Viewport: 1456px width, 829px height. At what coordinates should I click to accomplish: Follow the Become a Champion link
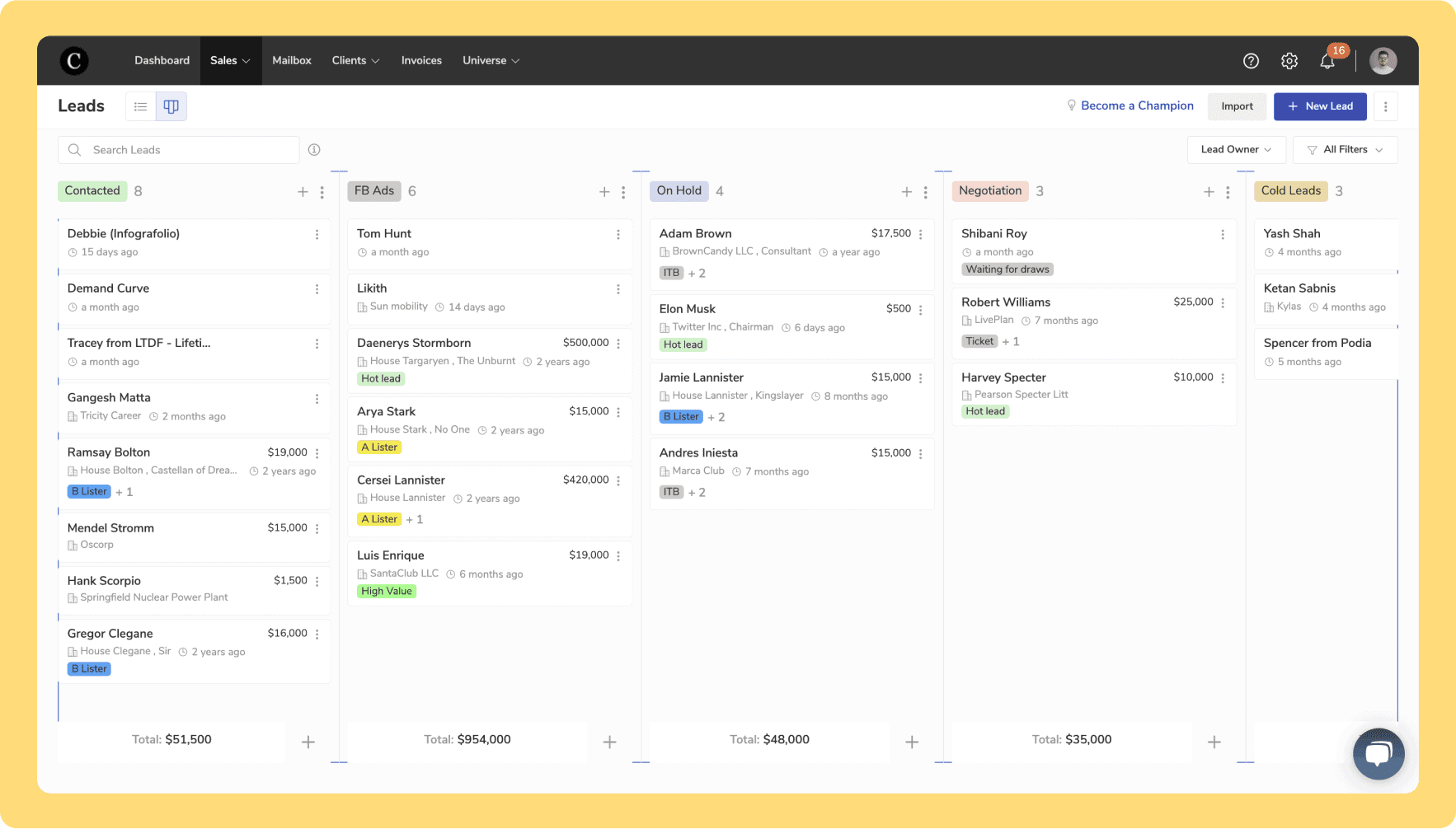pyautogui.click(x=1137, y=105)
